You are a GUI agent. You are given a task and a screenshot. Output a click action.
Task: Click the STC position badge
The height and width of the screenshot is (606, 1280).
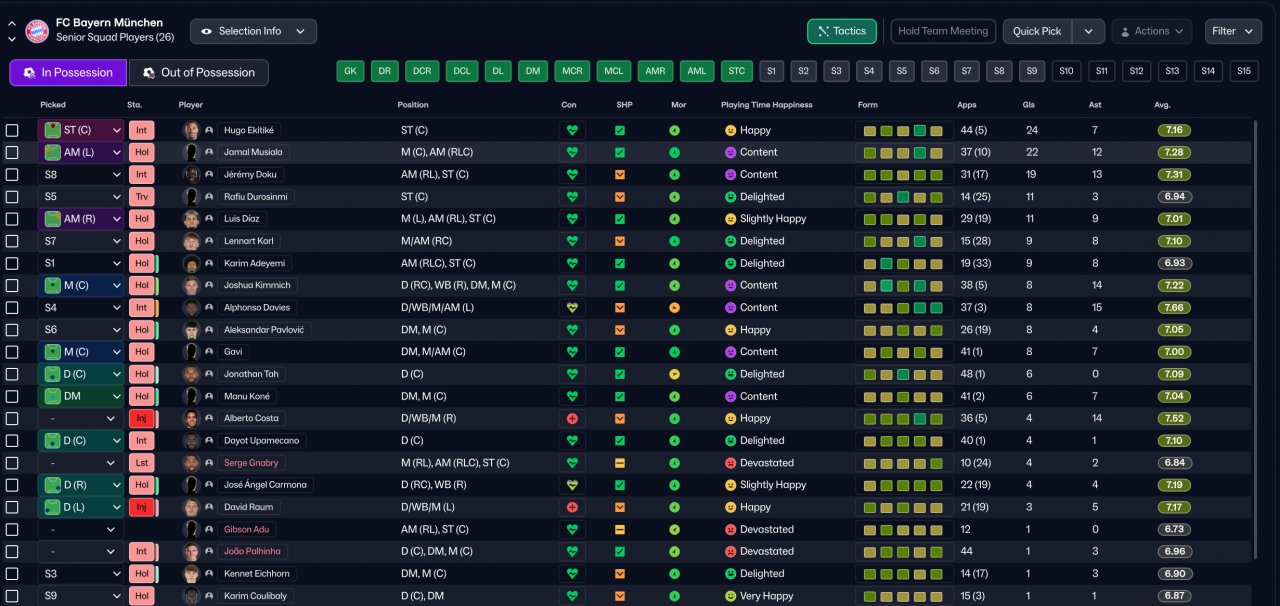click(x=737, y=71)
